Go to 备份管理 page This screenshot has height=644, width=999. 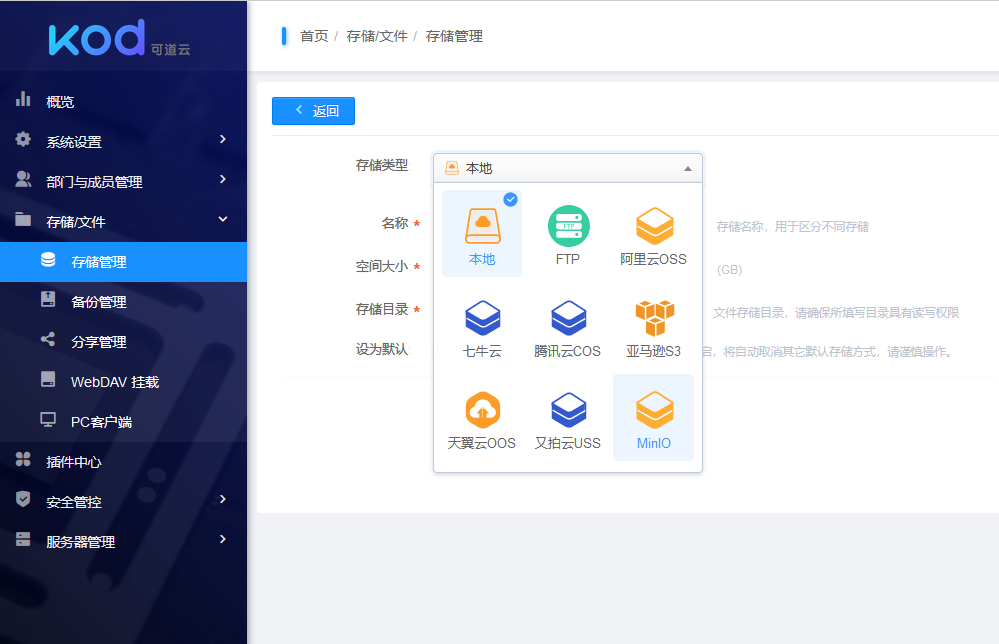click(124, 302)
